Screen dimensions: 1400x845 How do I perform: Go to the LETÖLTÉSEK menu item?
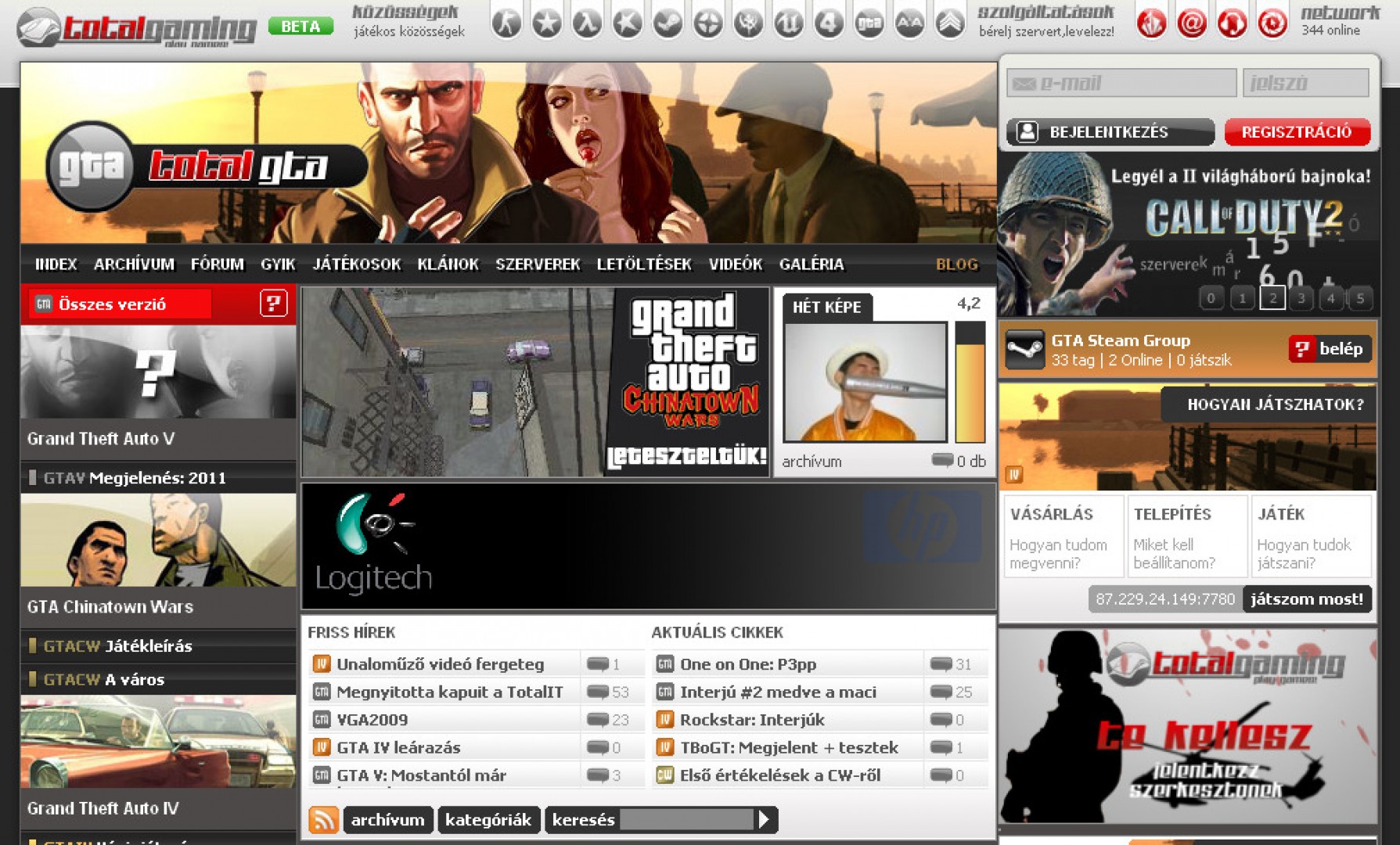tap(644, 264)
